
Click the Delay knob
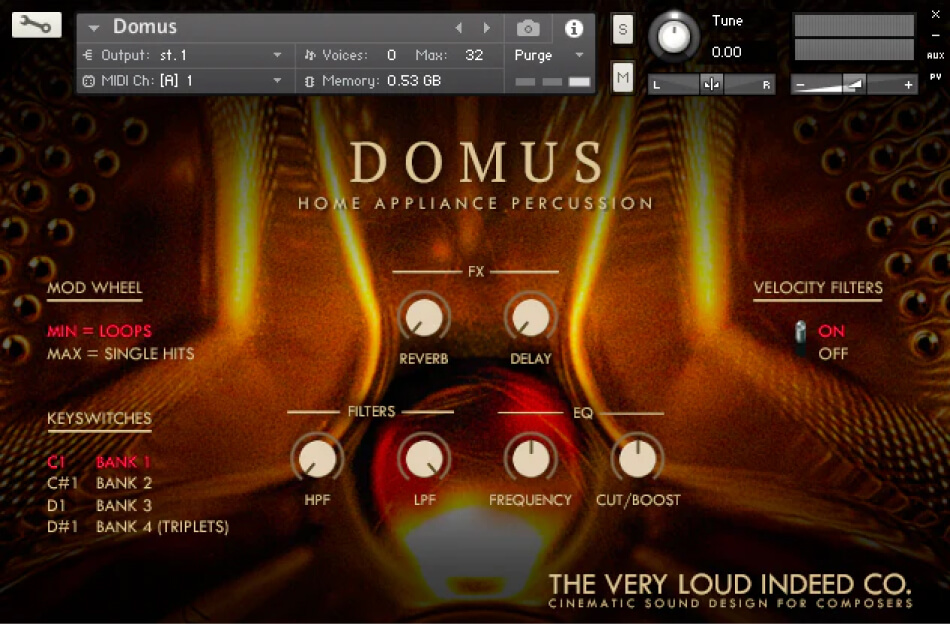pyautogui.click(x=531, y=318)
